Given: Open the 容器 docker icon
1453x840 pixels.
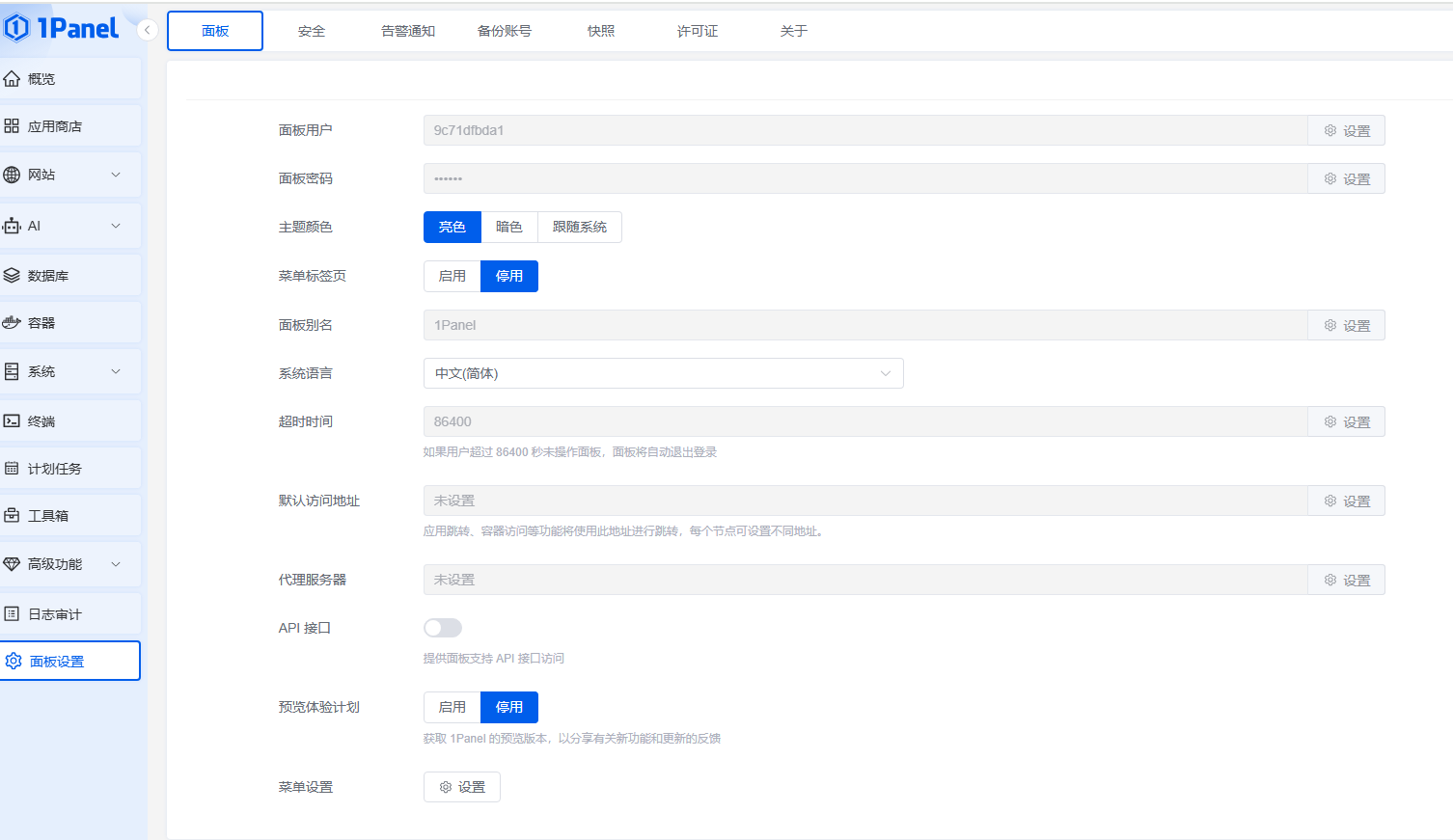Looking at the screenshot, I should [12, 323].
